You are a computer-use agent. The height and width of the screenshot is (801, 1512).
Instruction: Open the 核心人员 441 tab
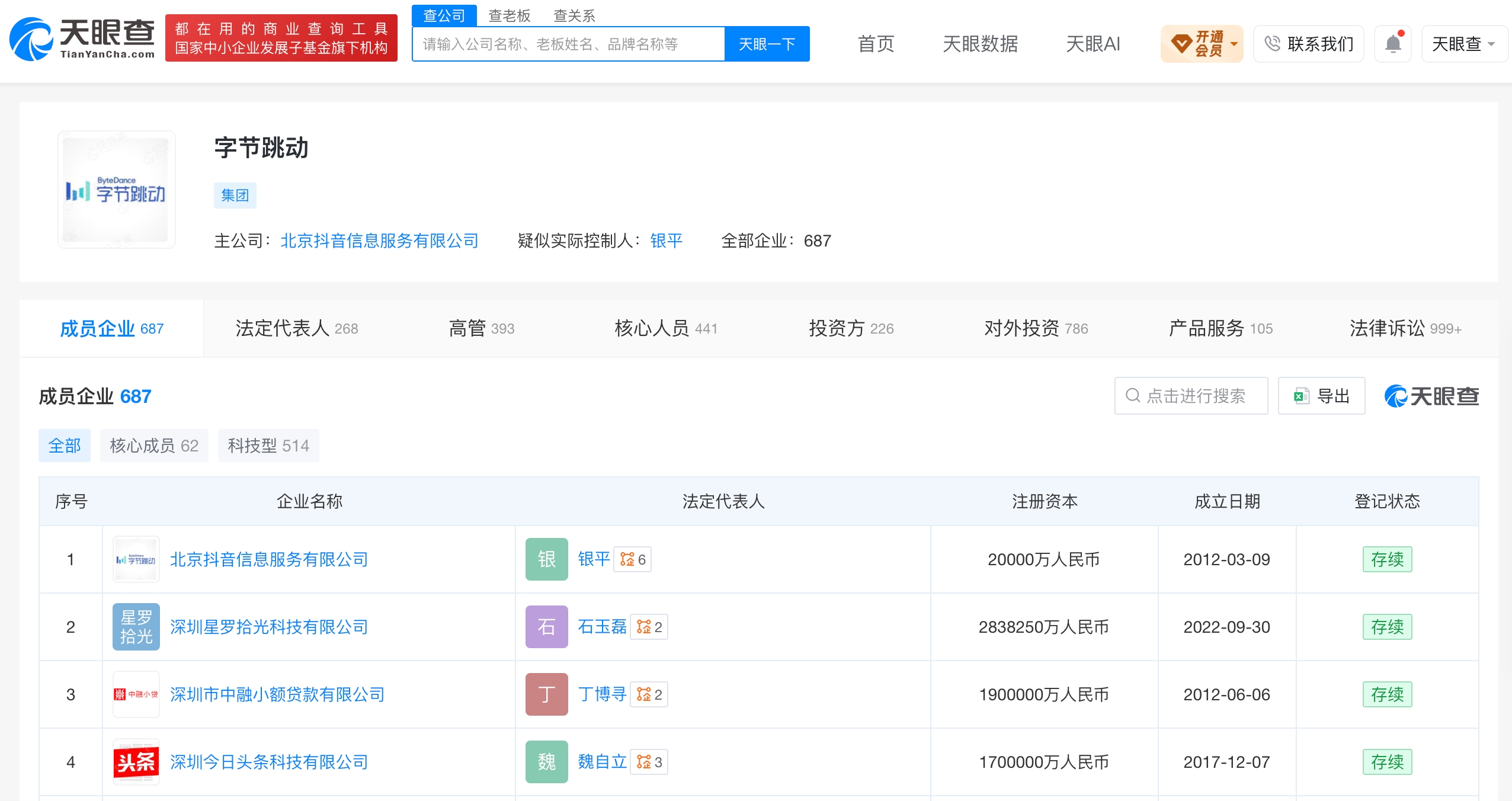point(666,328)
